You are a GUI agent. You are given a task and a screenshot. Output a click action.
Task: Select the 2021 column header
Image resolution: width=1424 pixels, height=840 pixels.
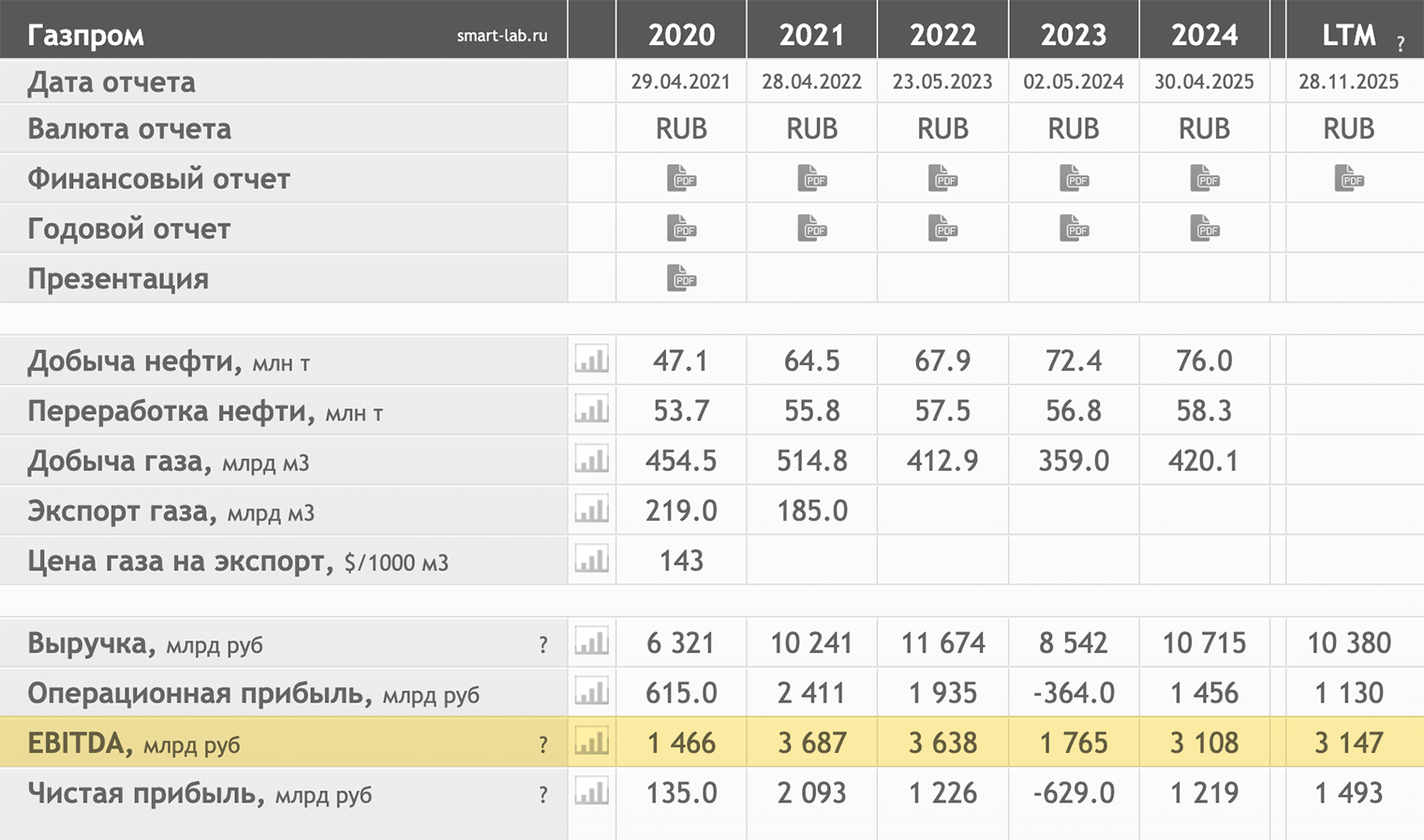pos(812,35)
